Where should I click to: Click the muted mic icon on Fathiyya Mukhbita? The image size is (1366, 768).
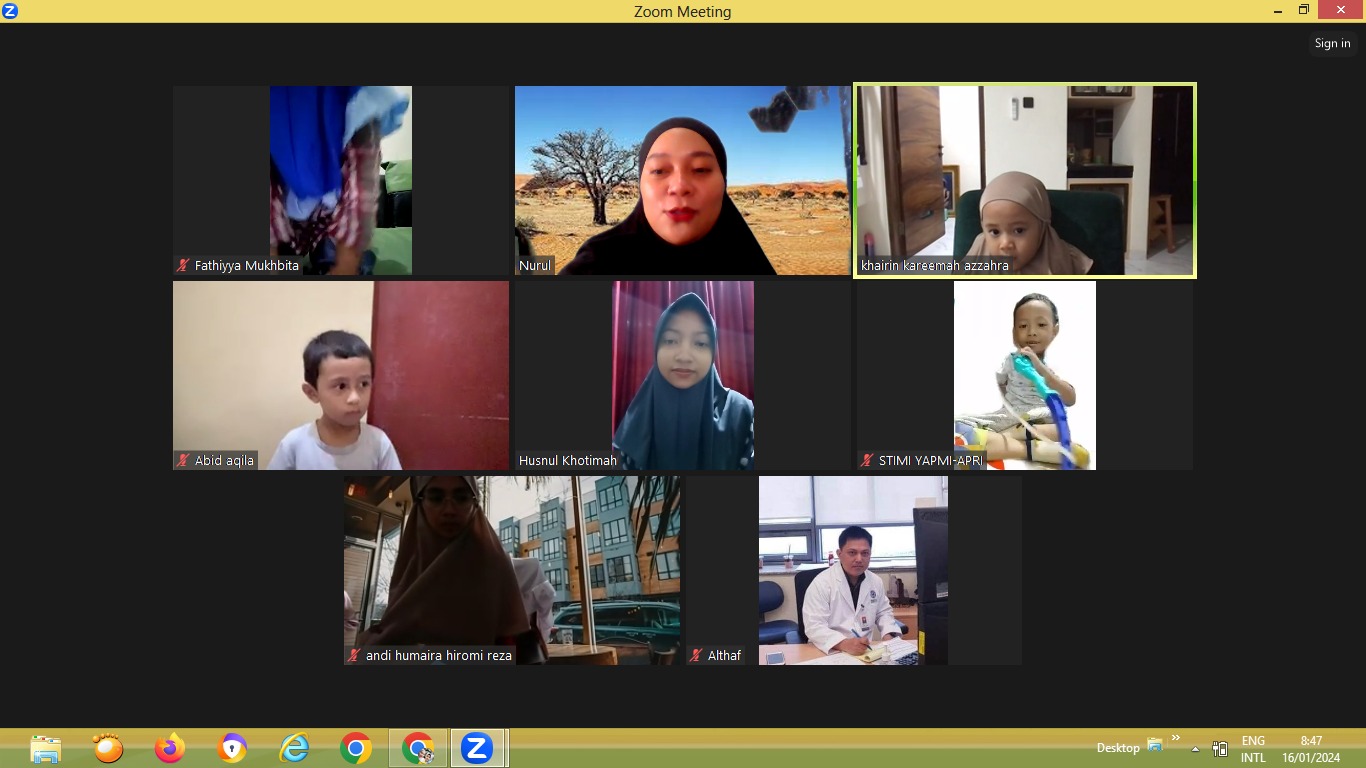[x=183, y=266]
